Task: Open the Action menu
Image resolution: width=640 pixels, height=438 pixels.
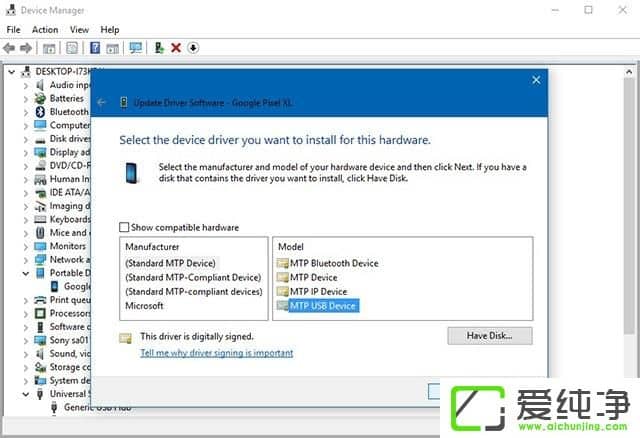Action: [x=45, y=30]
